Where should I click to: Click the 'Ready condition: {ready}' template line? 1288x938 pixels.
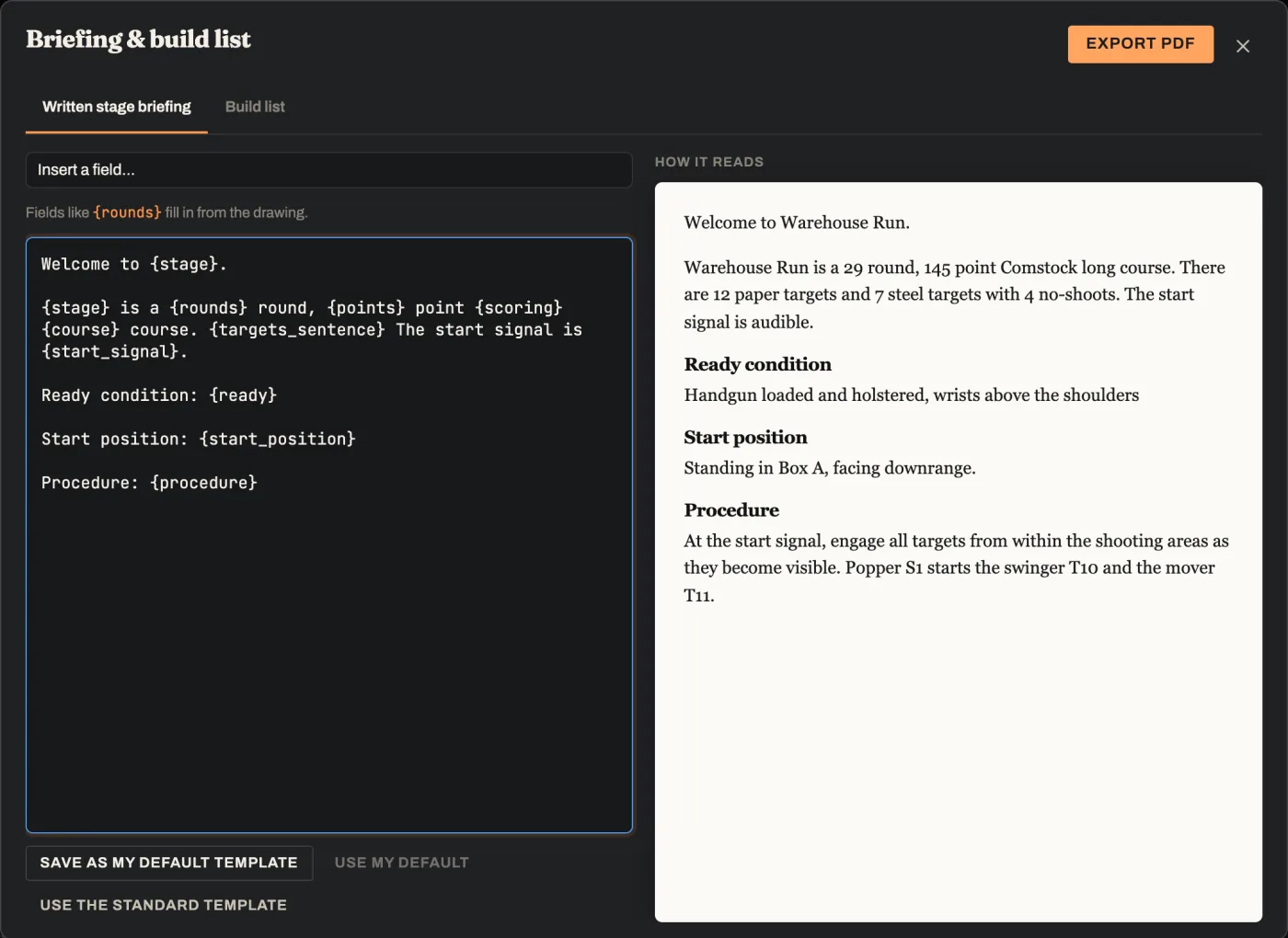(159, 395)
